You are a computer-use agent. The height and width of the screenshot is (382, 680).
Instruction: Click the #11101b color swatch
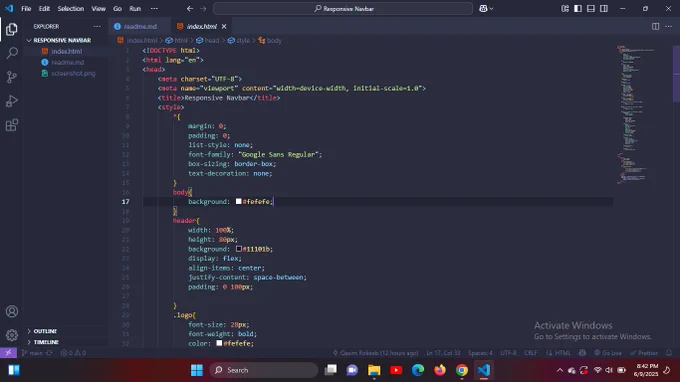coord(239,249)
